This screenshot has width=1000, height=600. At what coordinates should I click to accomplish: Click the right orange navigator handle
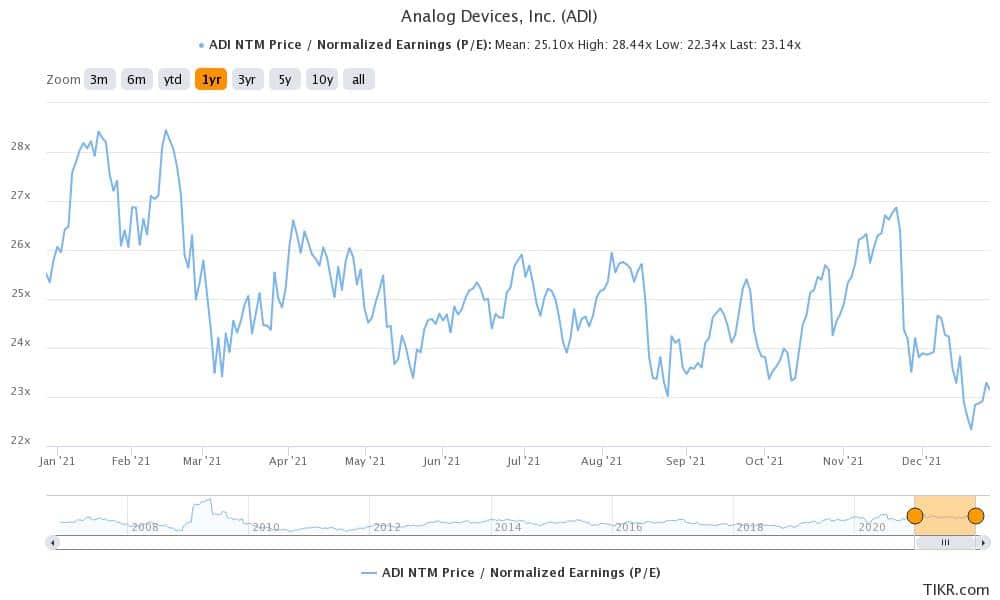pos(975,516)
